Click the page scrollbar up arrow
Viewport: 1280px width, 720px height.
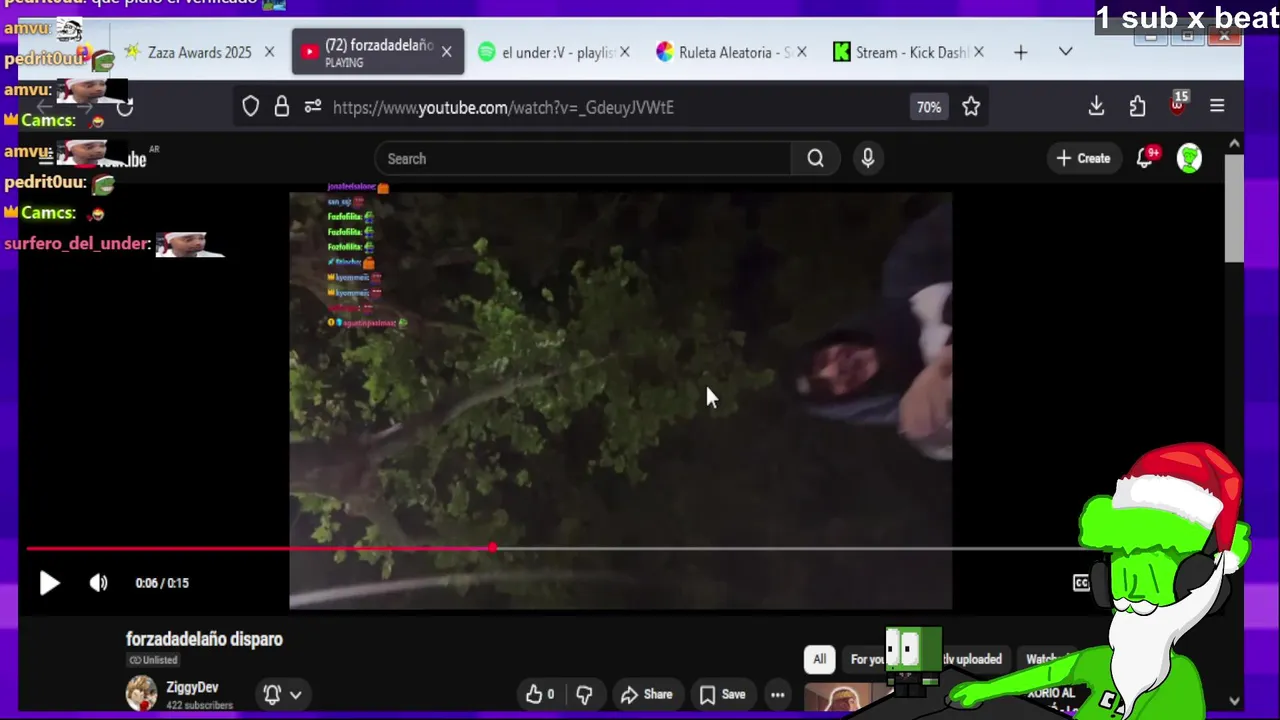pos(1234,145)
